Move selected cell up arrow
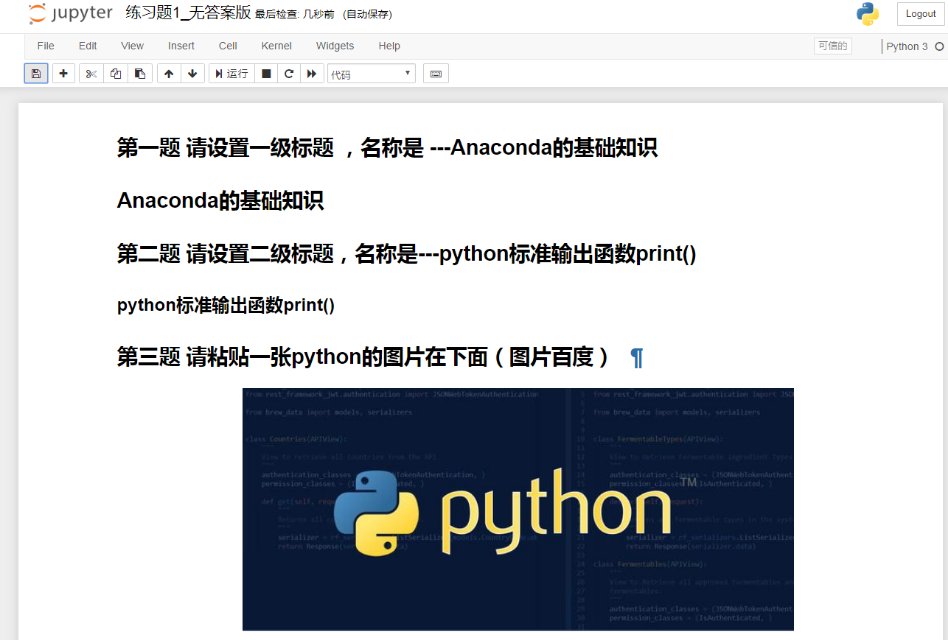Screen dimensions: 948x640 (169, 74)
